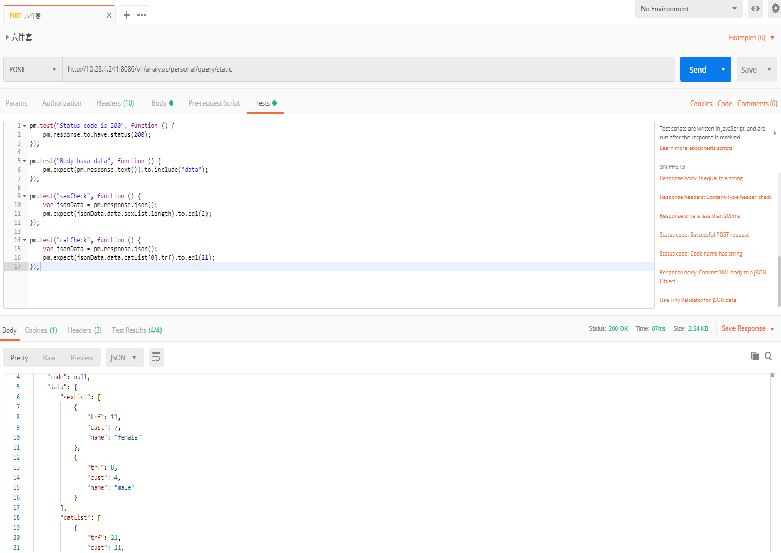Image resolution: width=781 pixels, height=553 pixels.
Task: Open the Send button dropdown arrow
Action: [723, 70]
